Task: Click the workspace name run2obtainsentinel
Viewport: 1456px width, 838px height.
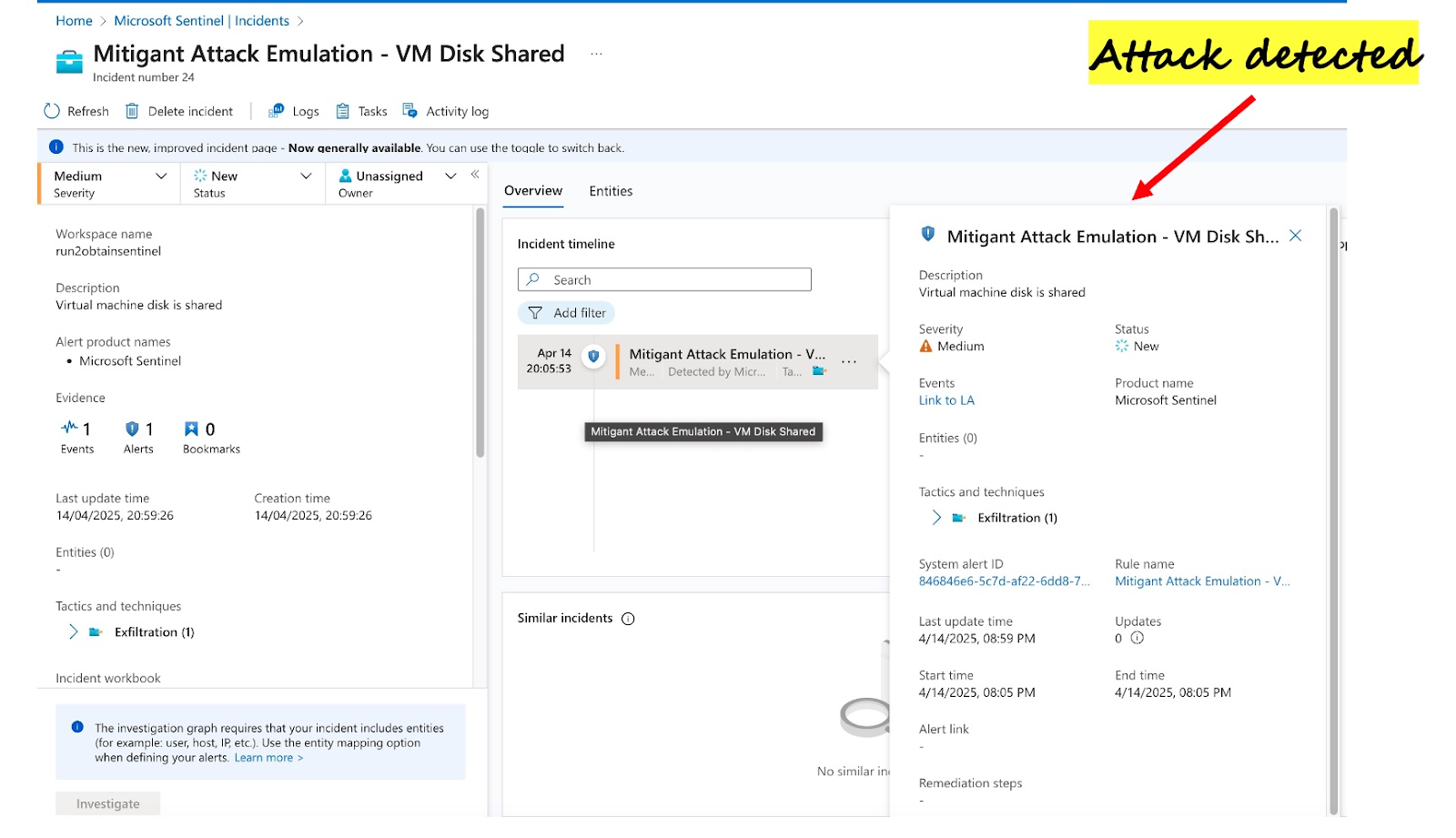Action: pyautogui.click(x=108, y=251)
